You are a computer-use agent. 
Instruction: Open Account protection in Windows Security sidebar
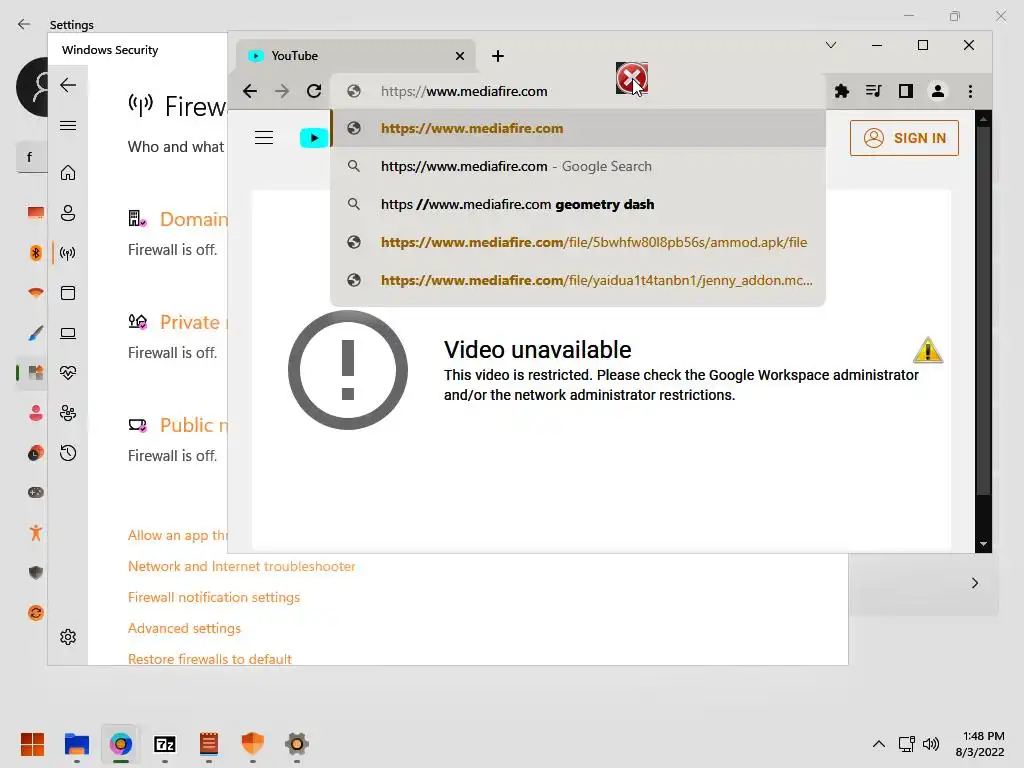[x=68, y=214]
